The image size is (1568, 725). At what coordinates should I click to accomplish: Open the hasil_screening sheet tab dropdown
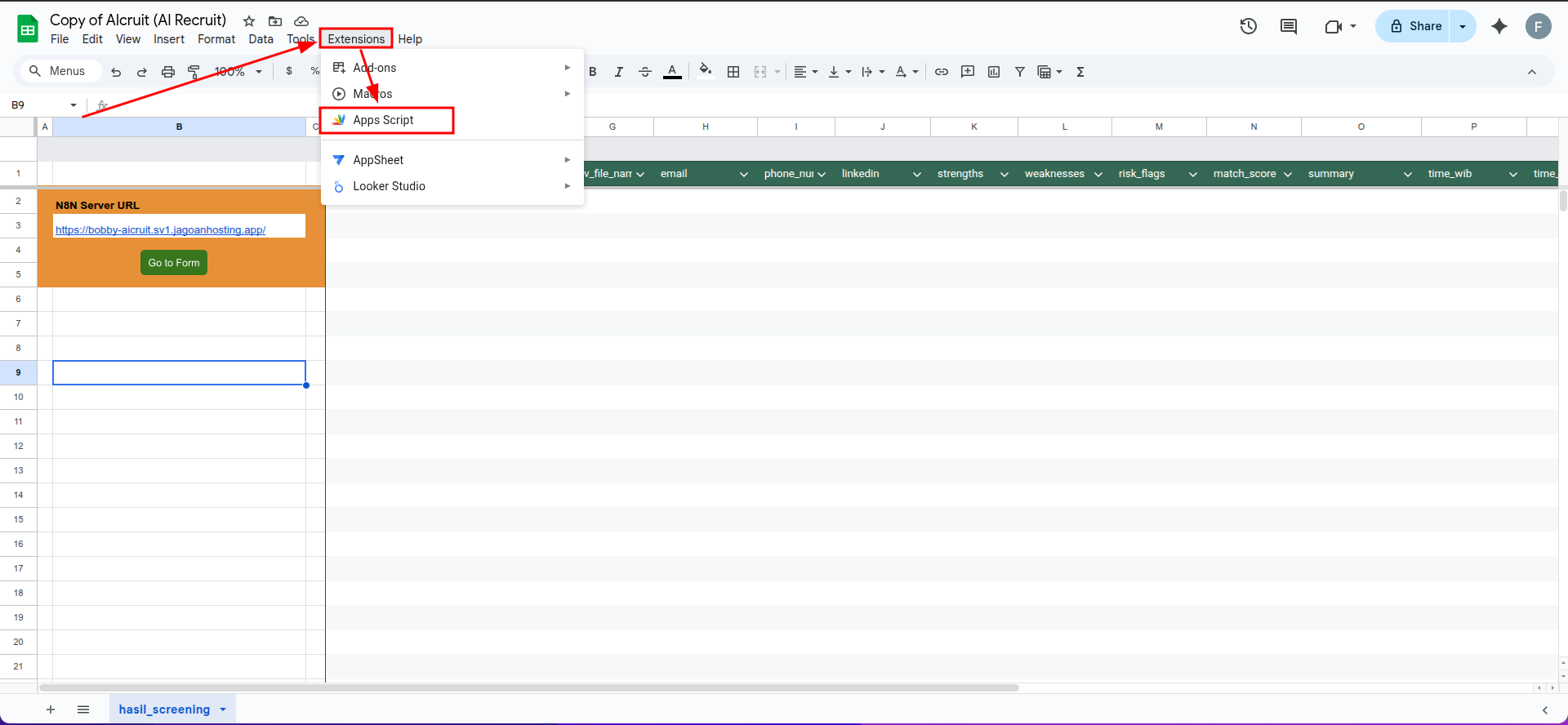[223, 709]
